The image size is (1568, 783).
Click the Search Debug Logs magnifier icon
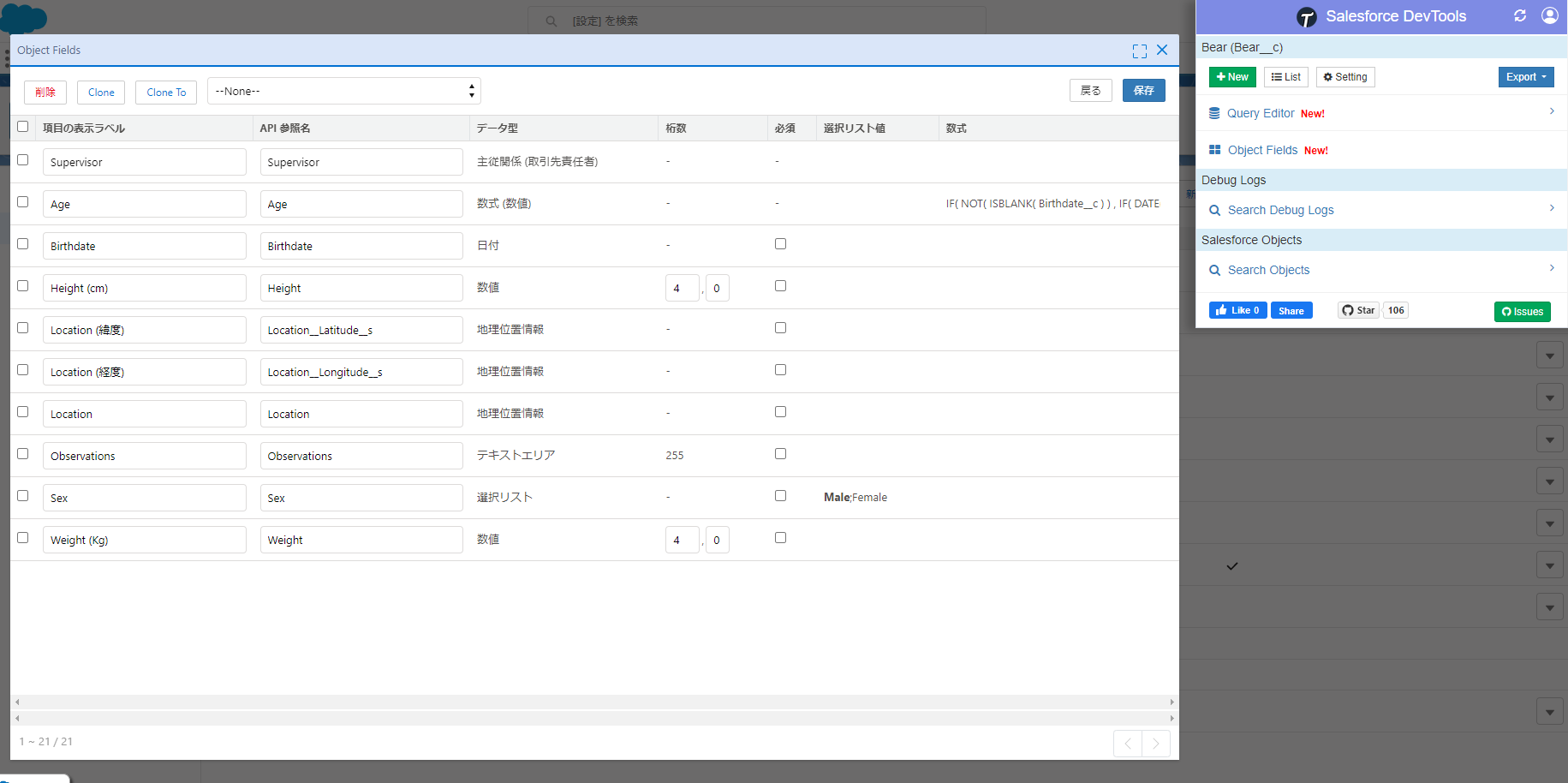tap(1214, 209)
